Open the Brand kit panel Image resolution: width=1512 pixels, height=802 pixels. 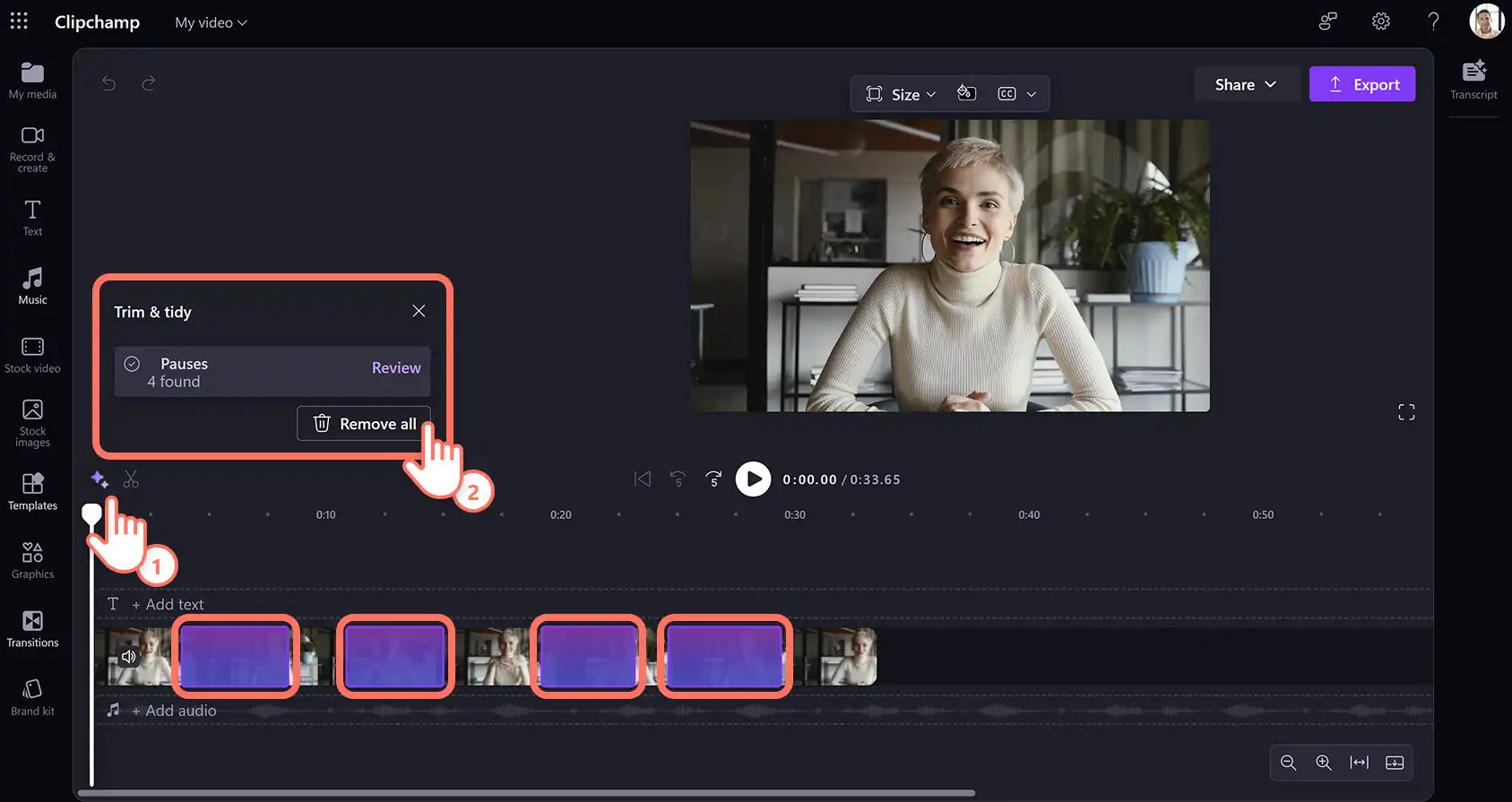coord(32,698)
